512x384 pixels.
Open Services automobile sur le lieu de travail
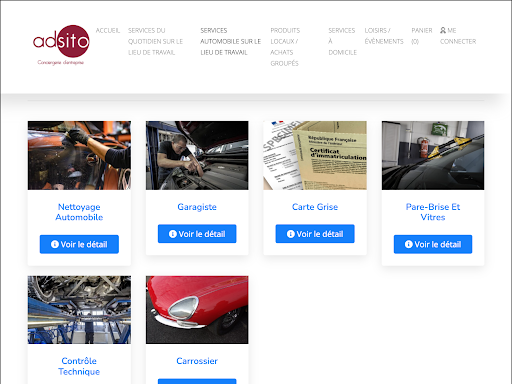(x=230, y=41)
